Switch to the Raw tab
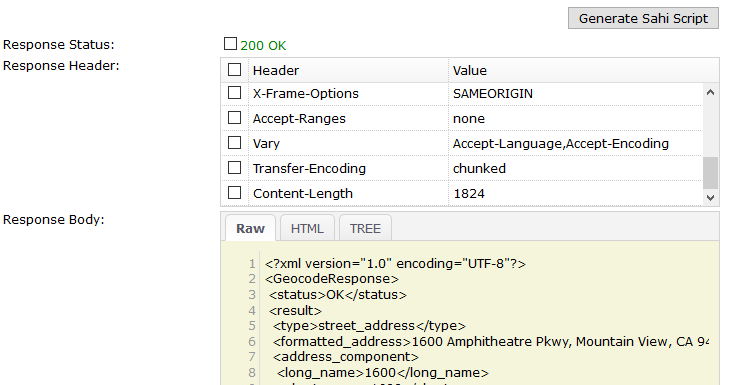This screenshot has width=730, height=385. [250, 228]
